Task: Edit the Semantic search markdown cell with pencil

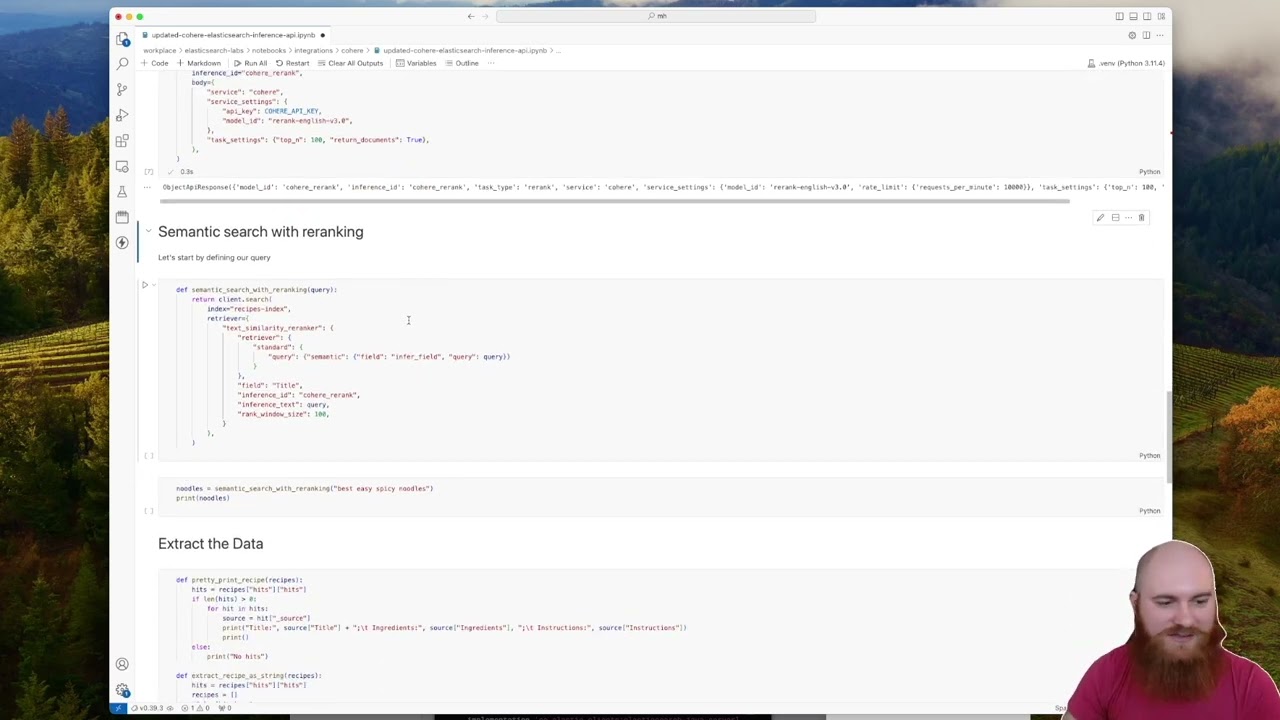Action: [1100, 217]
